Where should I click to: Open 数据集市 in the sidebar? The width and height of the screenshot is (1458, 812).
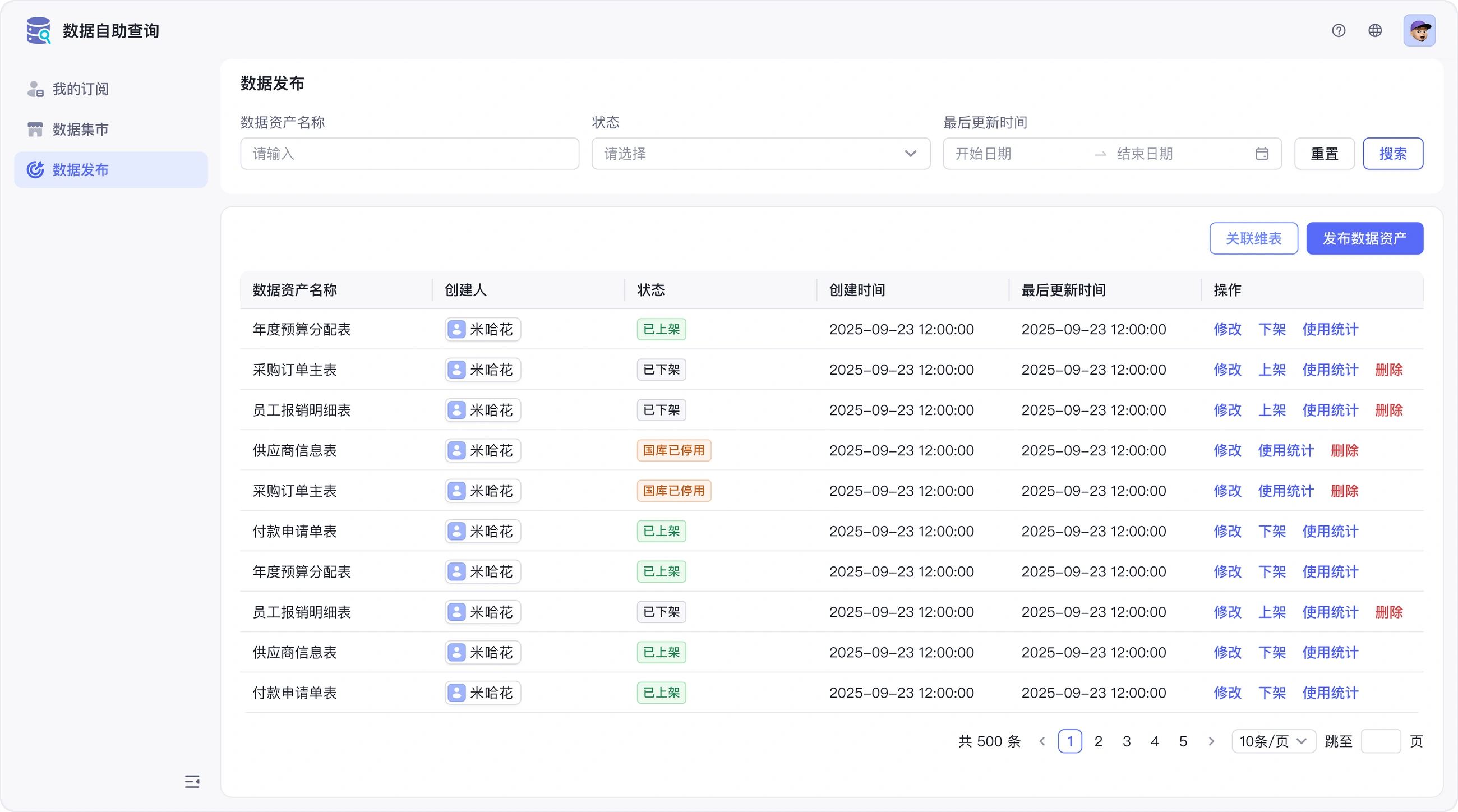(x=111, y=130)
